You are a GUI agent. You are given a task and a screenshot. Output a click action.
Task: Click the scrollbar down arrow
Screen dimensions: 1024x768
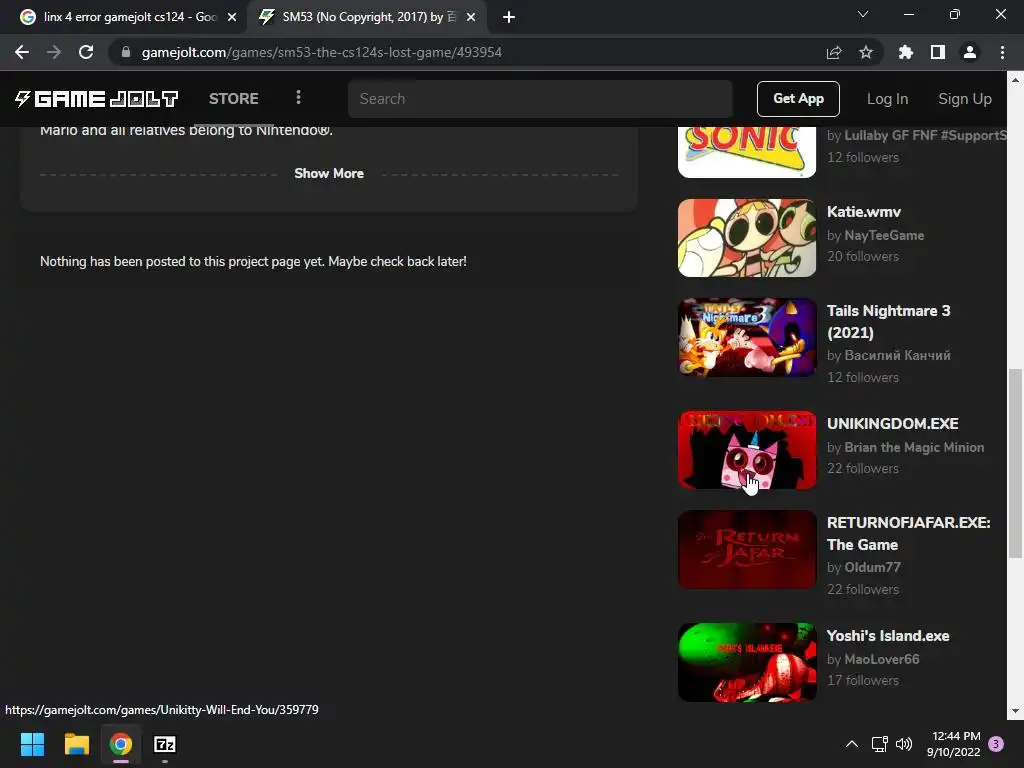point(1015,711)
